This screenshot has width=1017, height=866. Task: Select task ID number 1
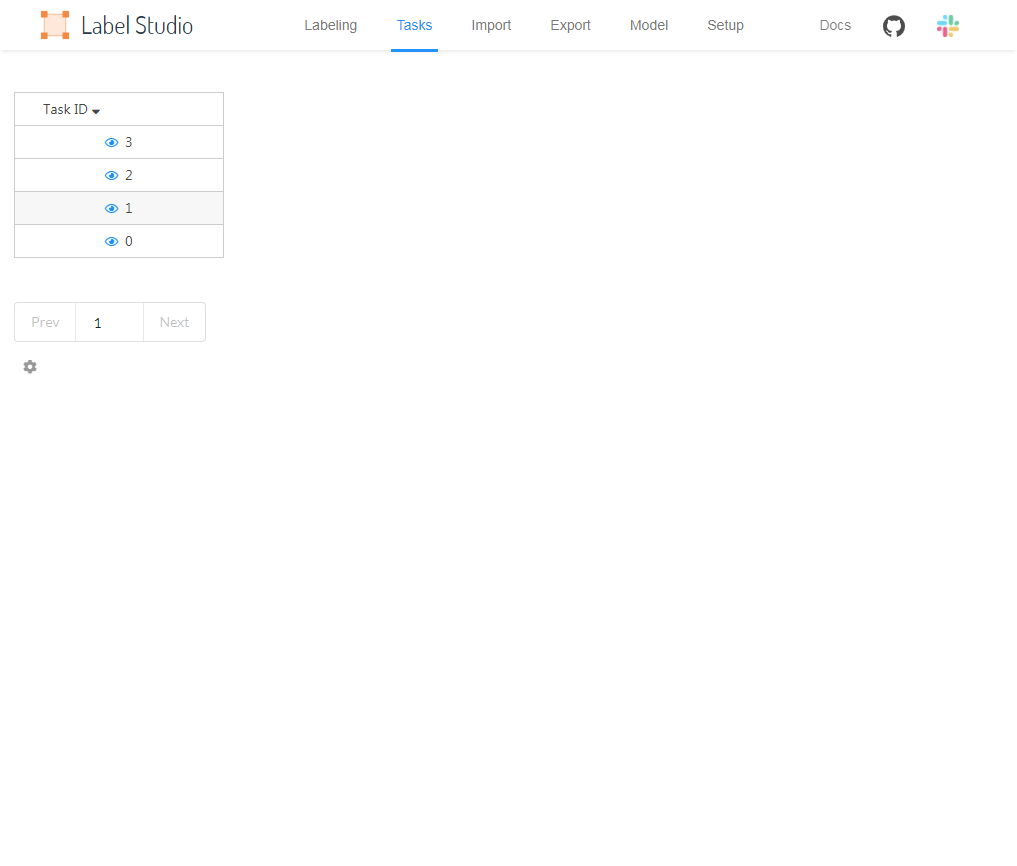(x=128, y=208)
